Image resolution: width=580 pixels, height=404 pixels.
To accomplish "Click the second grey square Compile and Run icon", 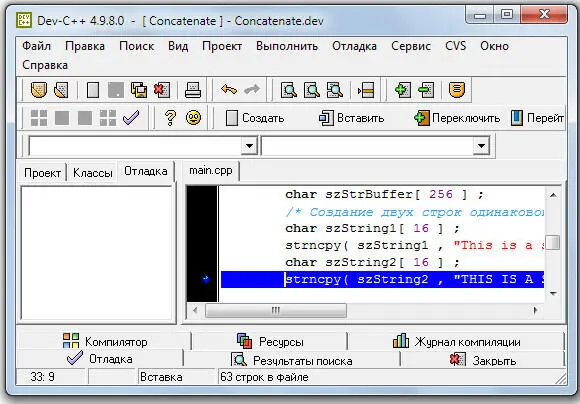I will point(85,118).
